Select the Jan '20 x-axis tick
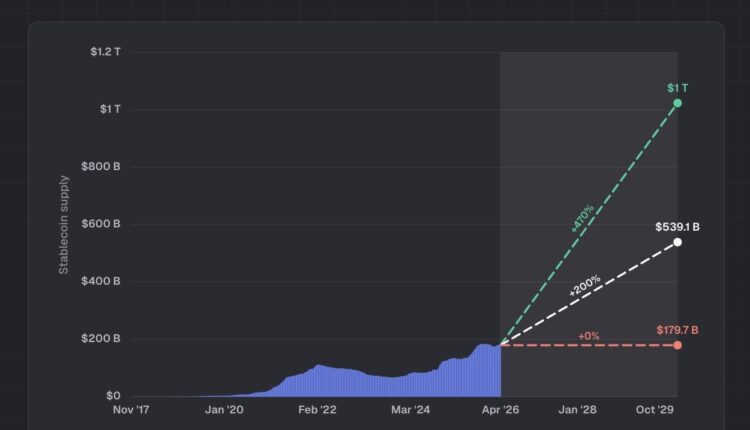Viewport: 750px width, 430px height. click(x=224, y=409)
